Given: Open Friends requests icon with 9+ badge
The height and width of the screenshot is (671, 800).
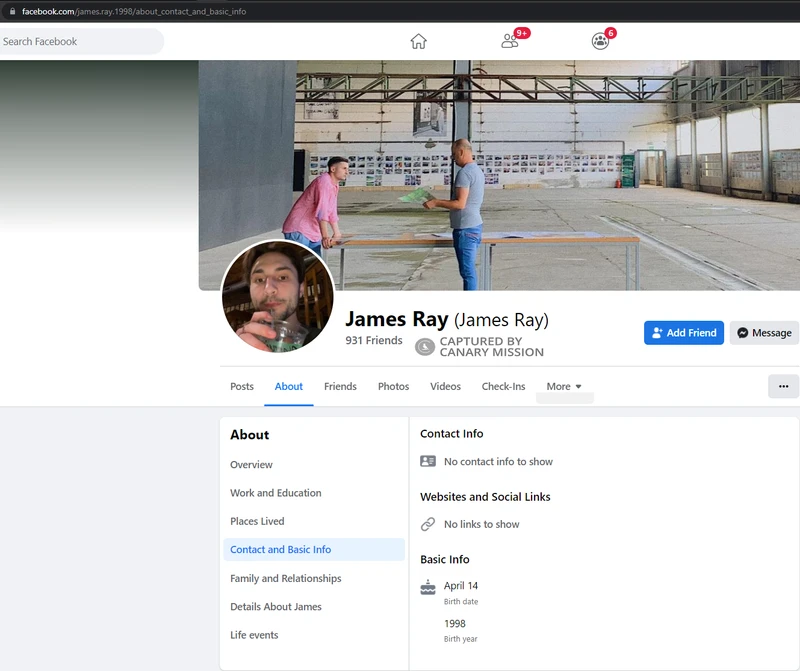Looking at the screenshot, I should coord(510,41).
